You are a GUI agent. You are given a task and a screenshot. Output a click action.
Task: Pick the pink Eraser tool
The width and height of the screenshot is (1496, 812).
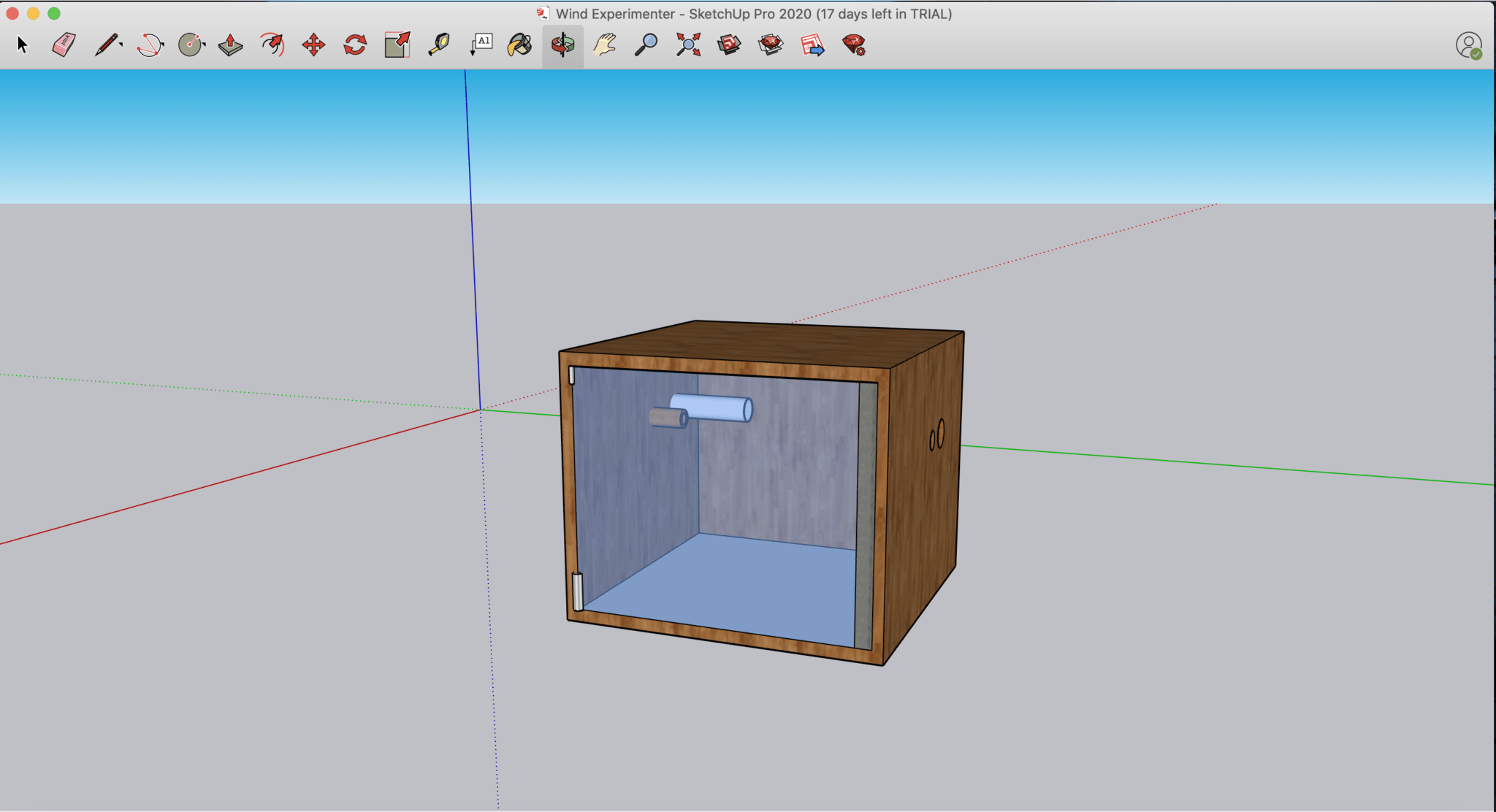click(64, 45)
